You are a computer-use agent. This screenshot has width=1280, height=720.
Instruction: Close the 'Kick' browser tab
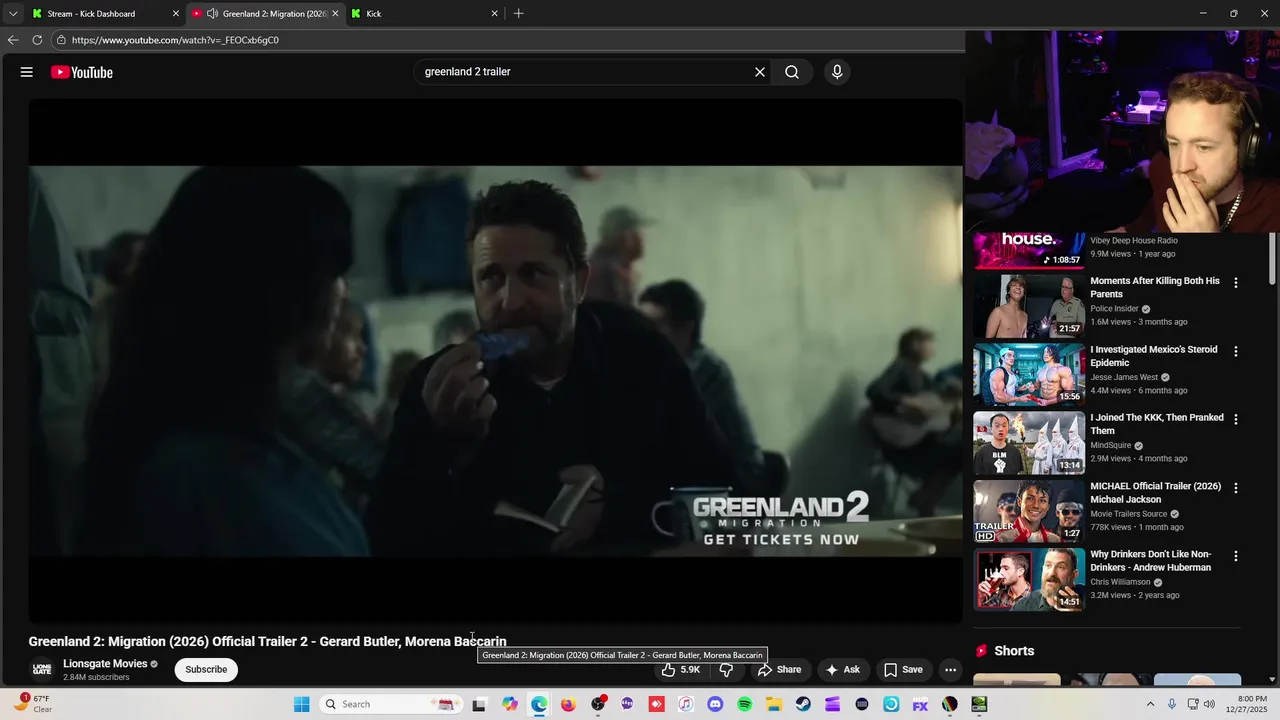point(494,14)
